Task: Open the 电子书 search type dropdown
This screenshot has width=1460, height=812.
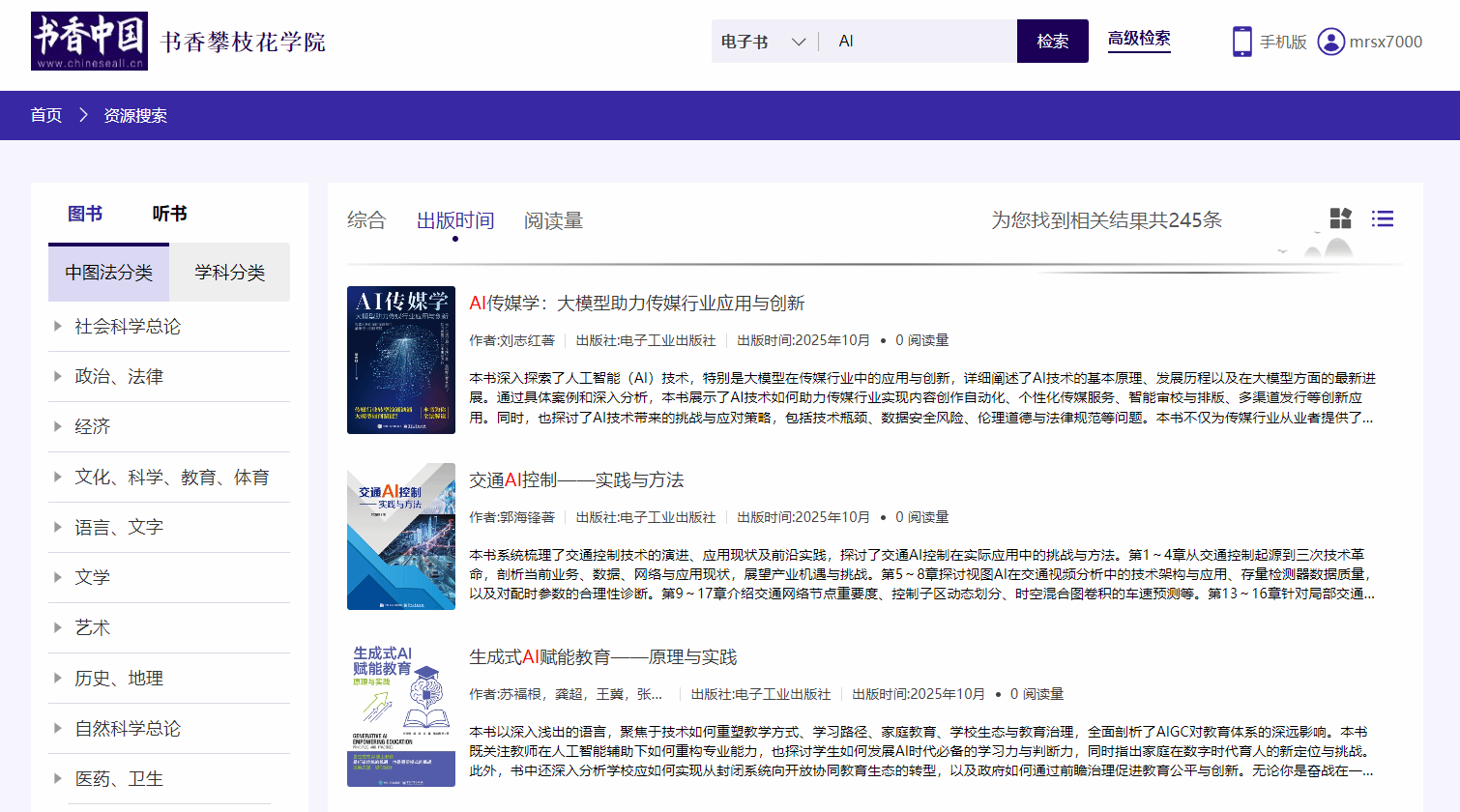Action: click(764, 42)
